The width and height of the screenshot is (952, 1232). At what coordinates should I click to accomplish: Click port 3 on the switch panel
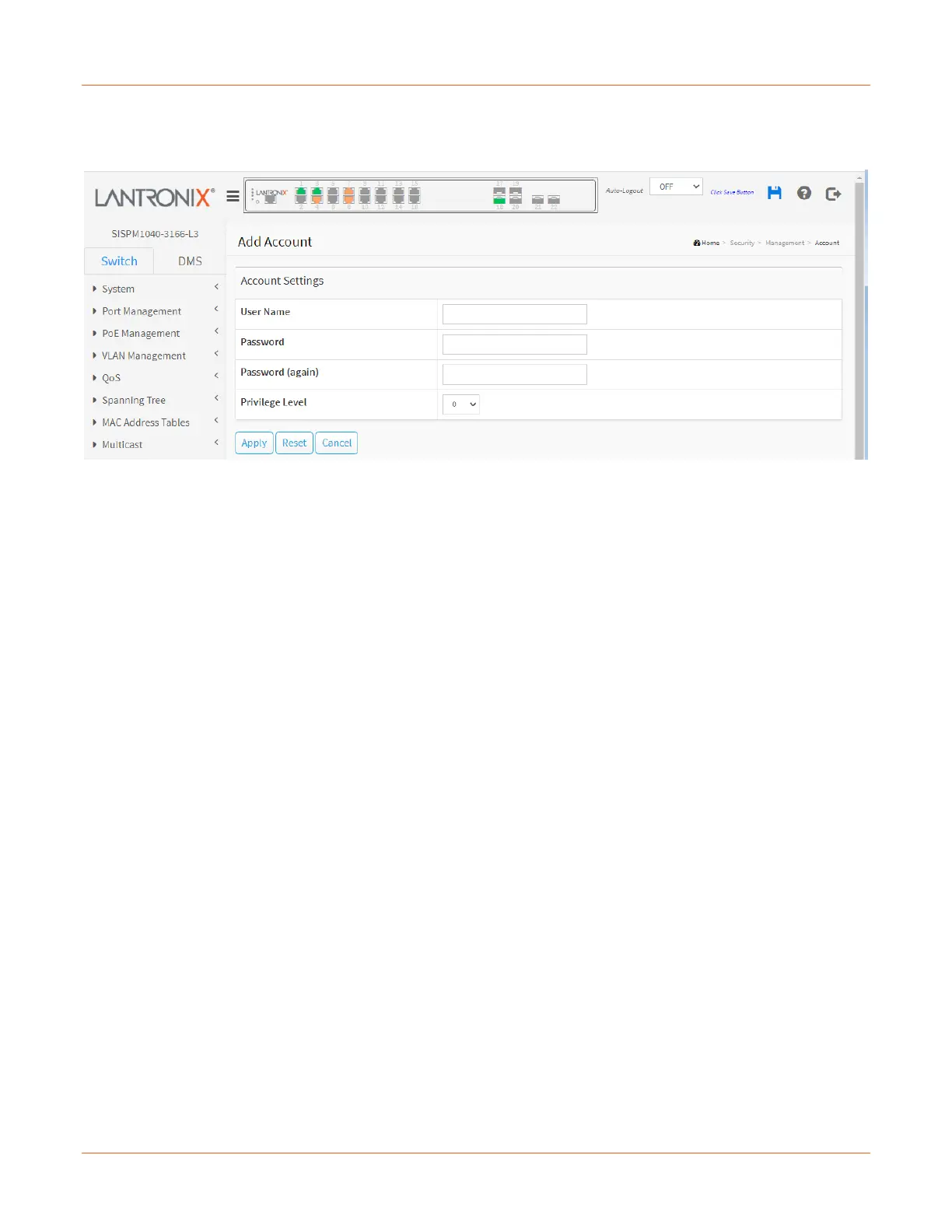(317, 191)
